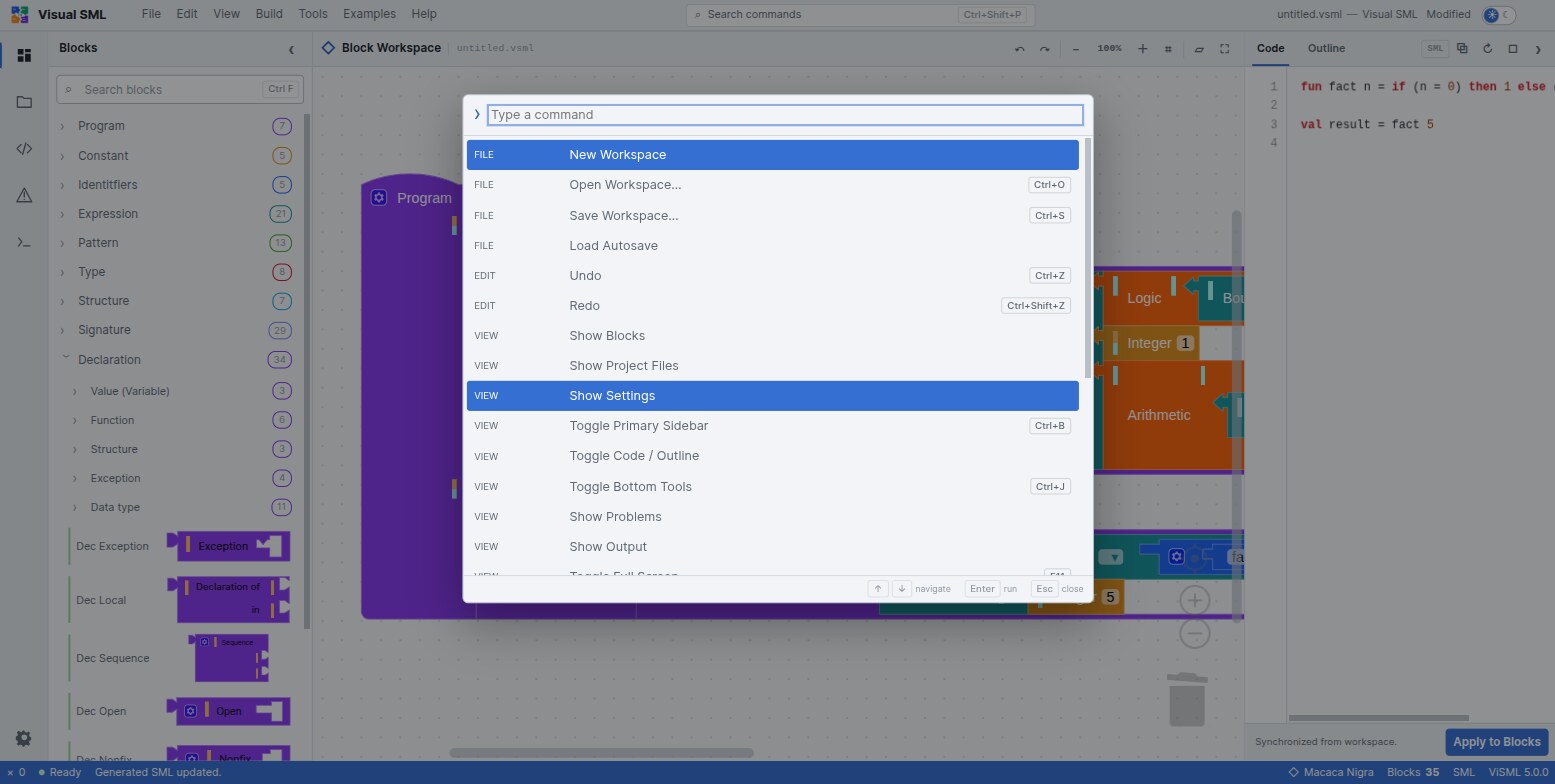This screenshot has height=784, width=1555.
Task: Zoom in with the plus icon
Action: tap(1142, 48)
